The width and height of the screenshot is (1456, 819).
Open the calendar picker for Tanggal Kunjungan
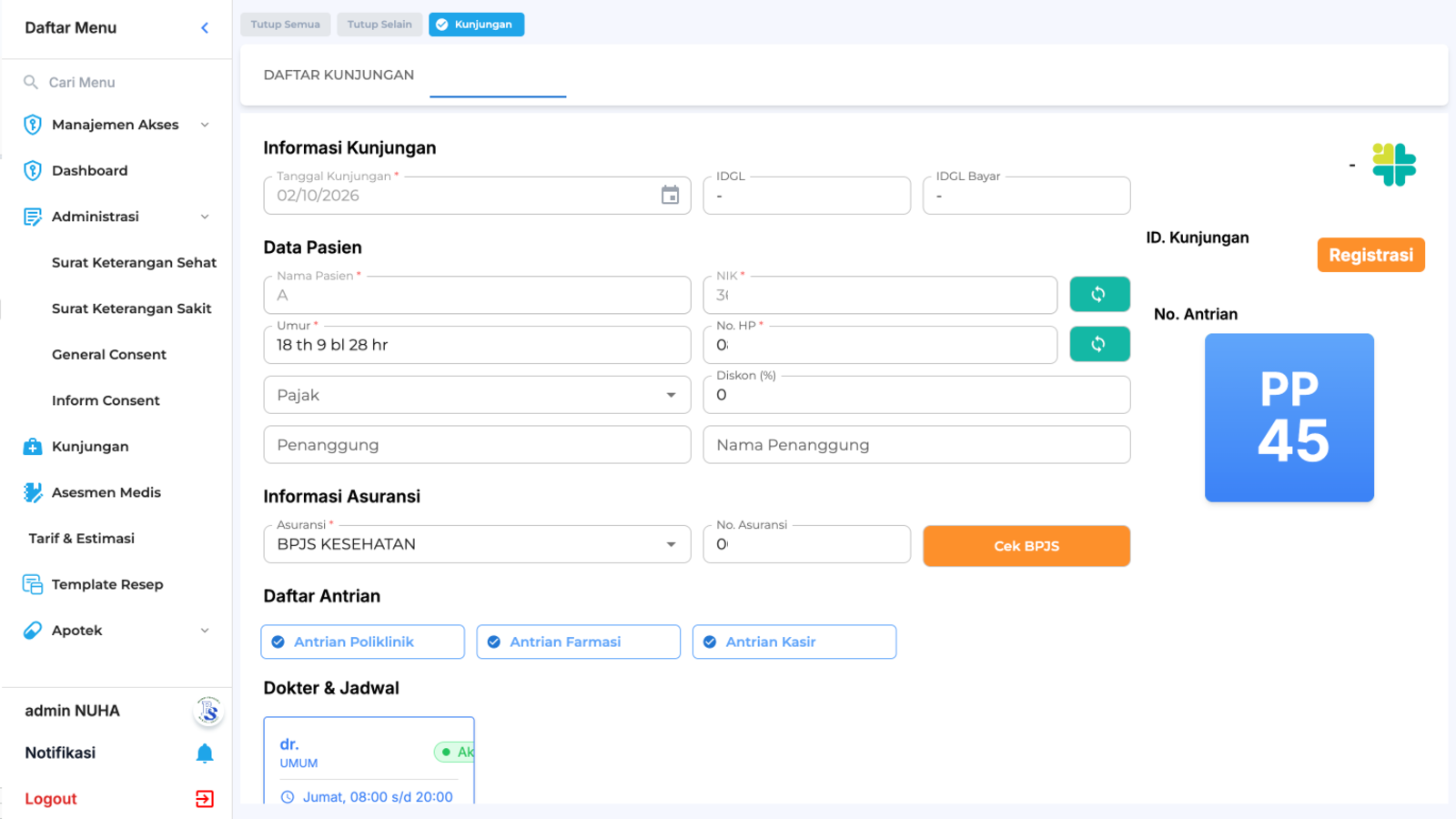pyautogui.click(x=670, y=195)
